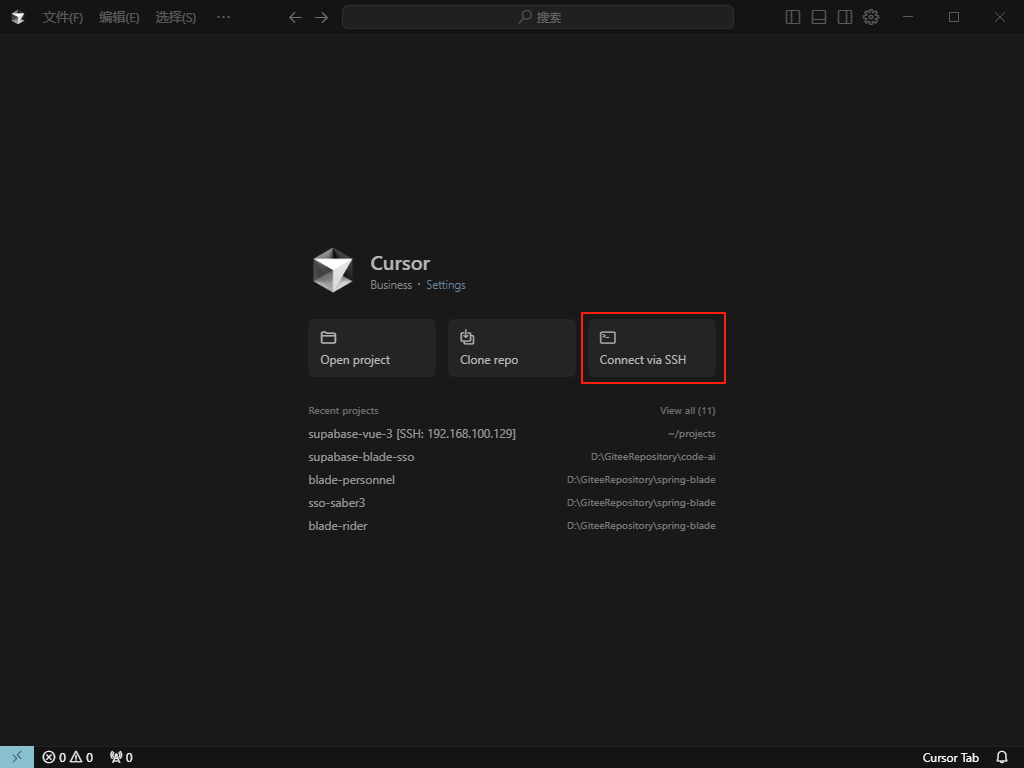Click the Clone repo button
Image resolution: width=1024 pixels, height=768 pixels.
(511, 348)
